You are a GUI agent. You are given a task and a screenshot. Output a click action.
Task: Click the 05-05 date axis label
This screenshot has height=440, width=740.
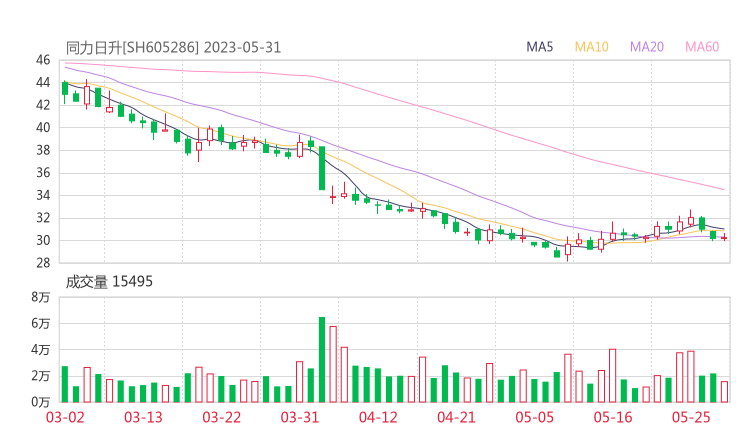pos(534,417)
